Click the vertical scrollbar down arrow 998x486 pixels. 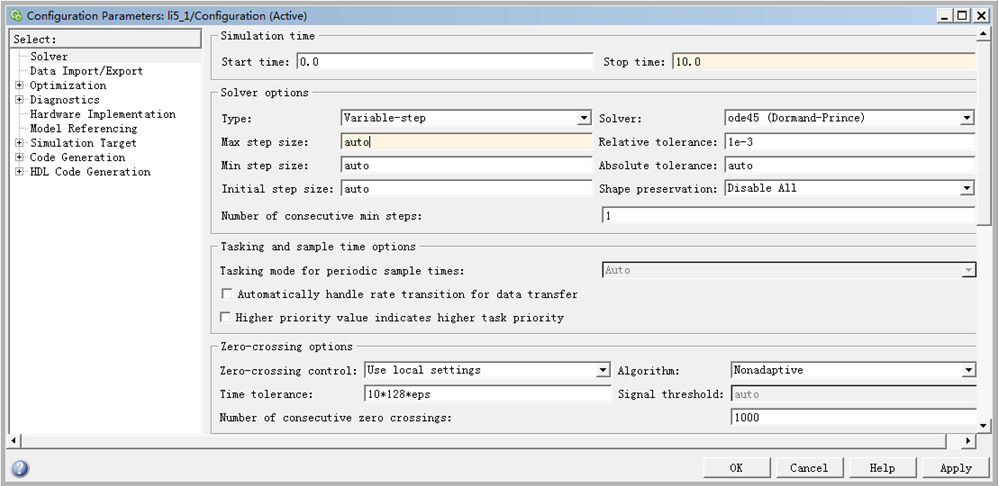point(983,426)
